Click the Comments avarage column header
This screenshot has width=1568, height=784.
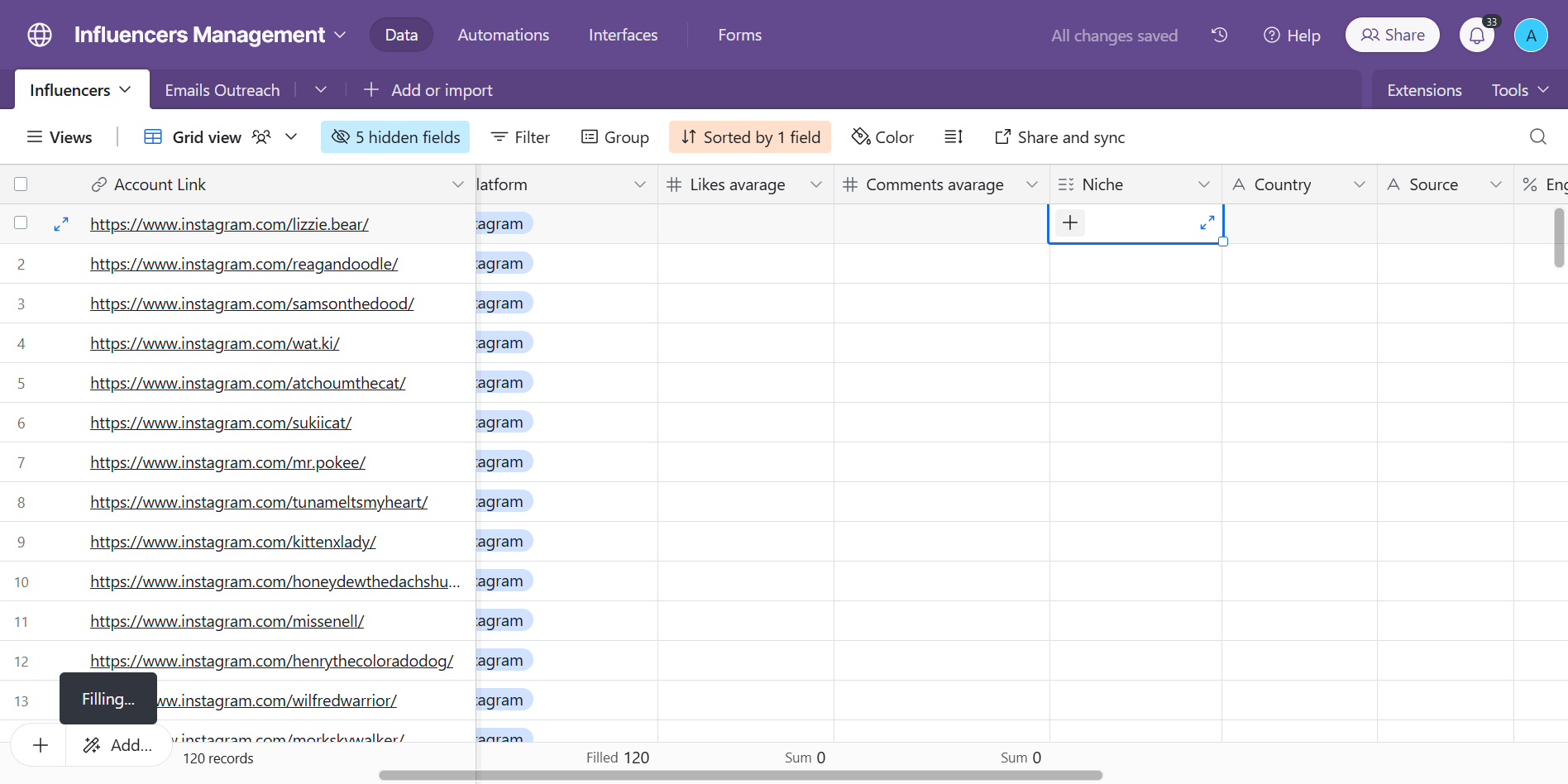click(x=942, y=184)
